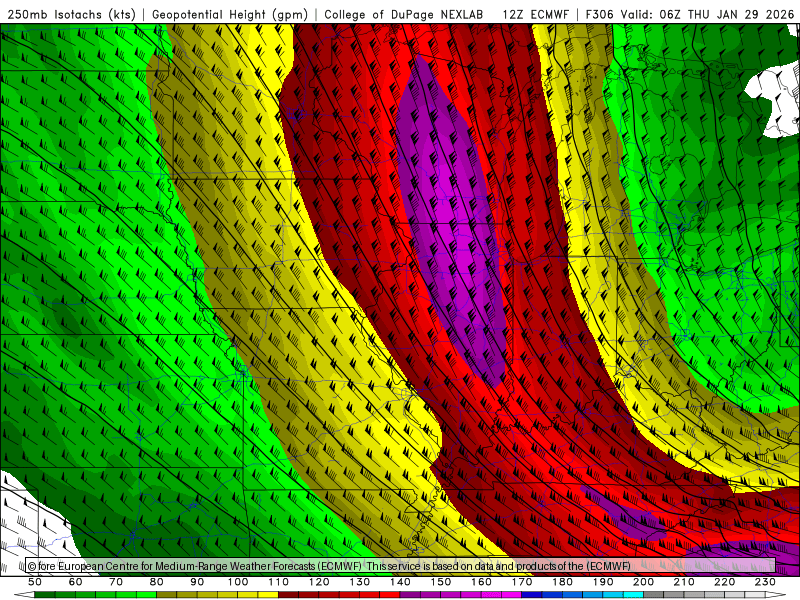The height and width of the screenshot is (600, 800).
Task: Click the 90 label on the color scale
Action: point(197,582)
